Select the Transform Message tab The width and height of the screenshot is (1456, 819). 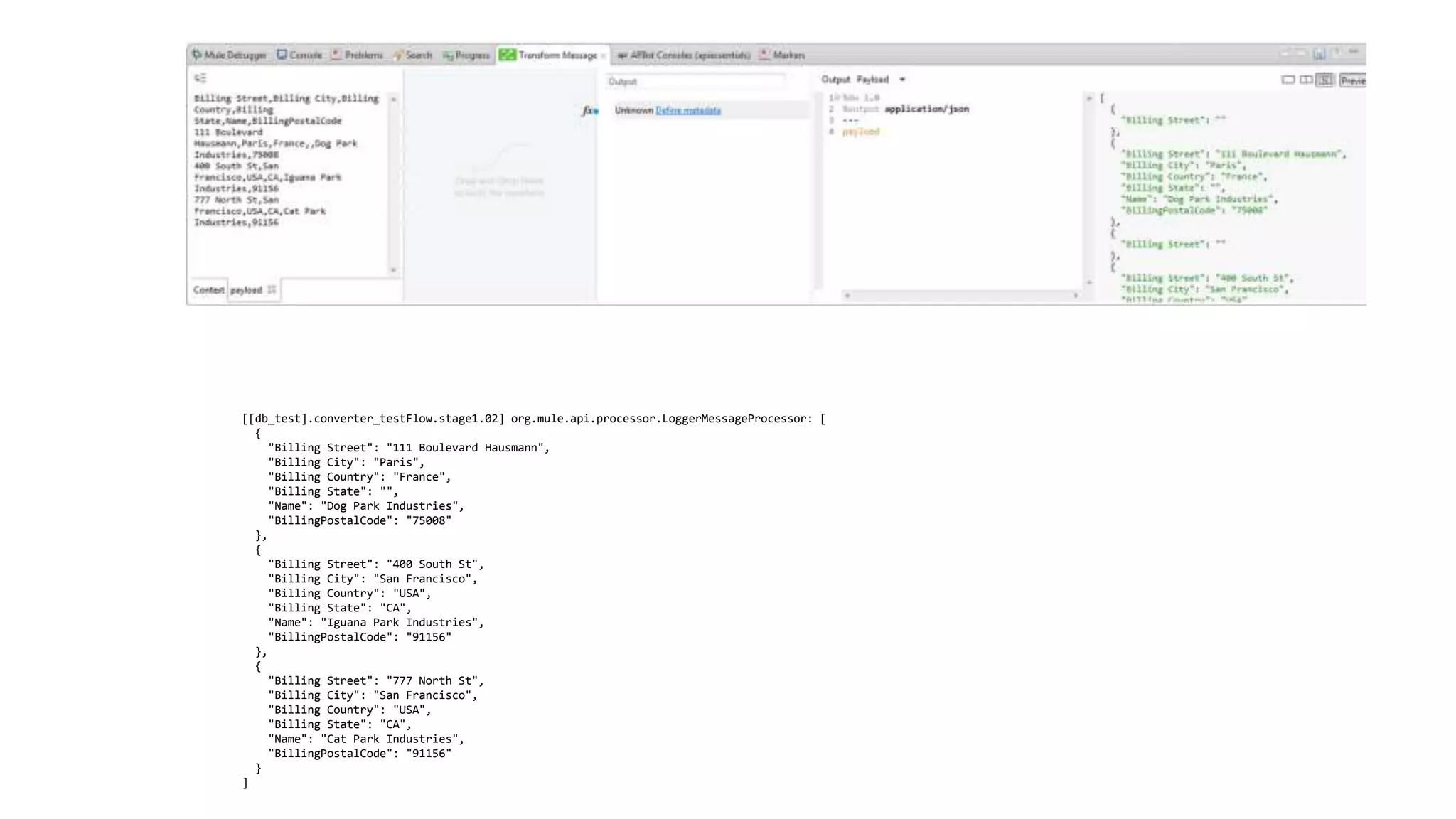(x=551, y=55)
